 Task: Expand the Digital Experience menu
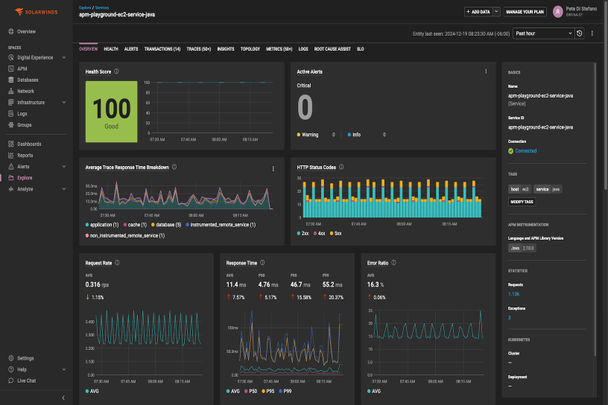coord(64,57)
